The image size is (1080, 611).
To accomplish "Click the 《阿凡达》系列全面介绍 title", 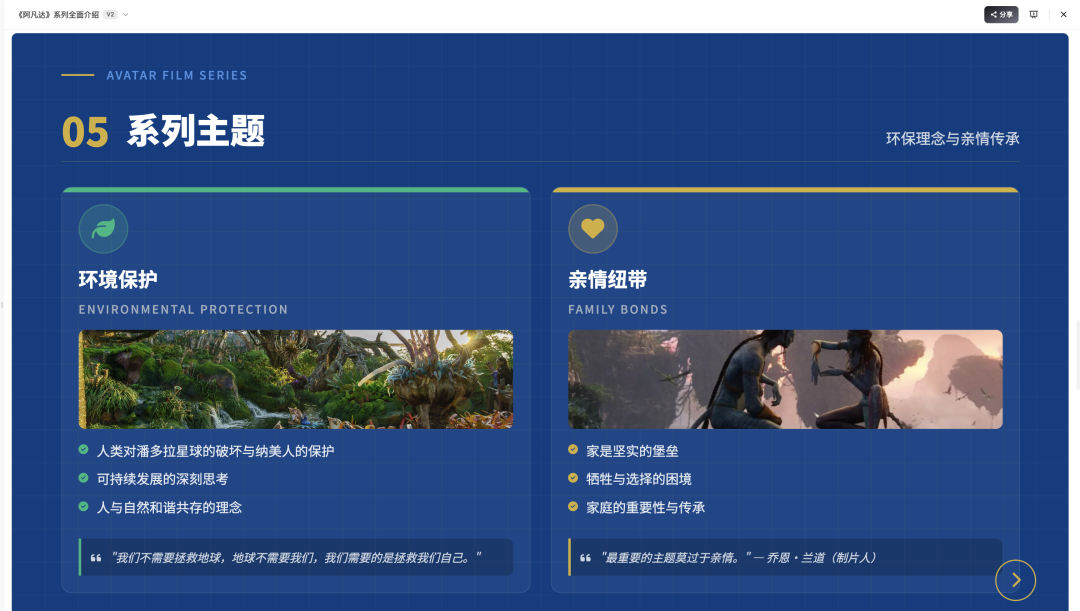I will point(59,14).
